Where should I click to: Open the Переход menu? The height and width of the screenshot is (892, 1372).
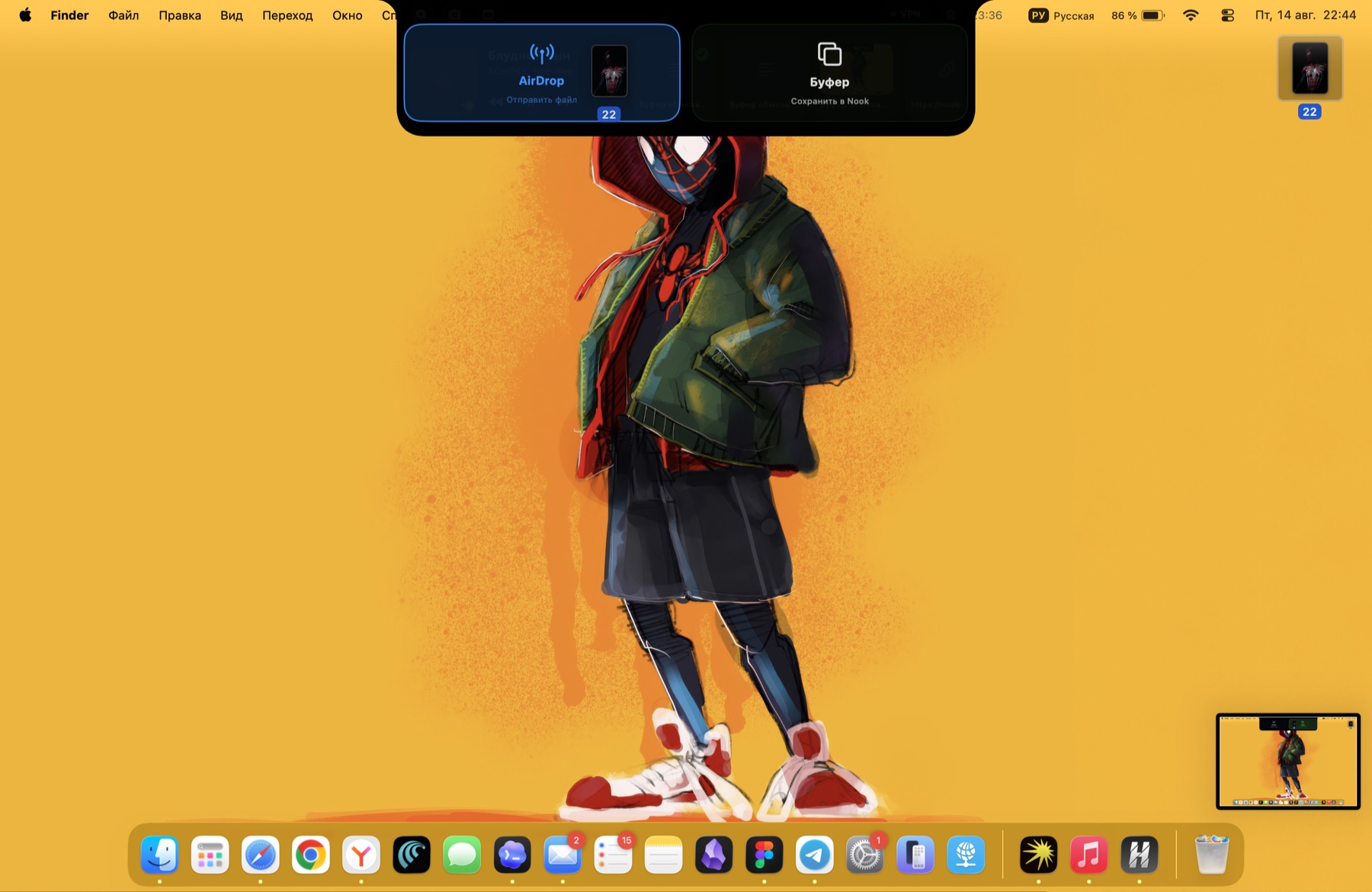[x=287, y=15]
